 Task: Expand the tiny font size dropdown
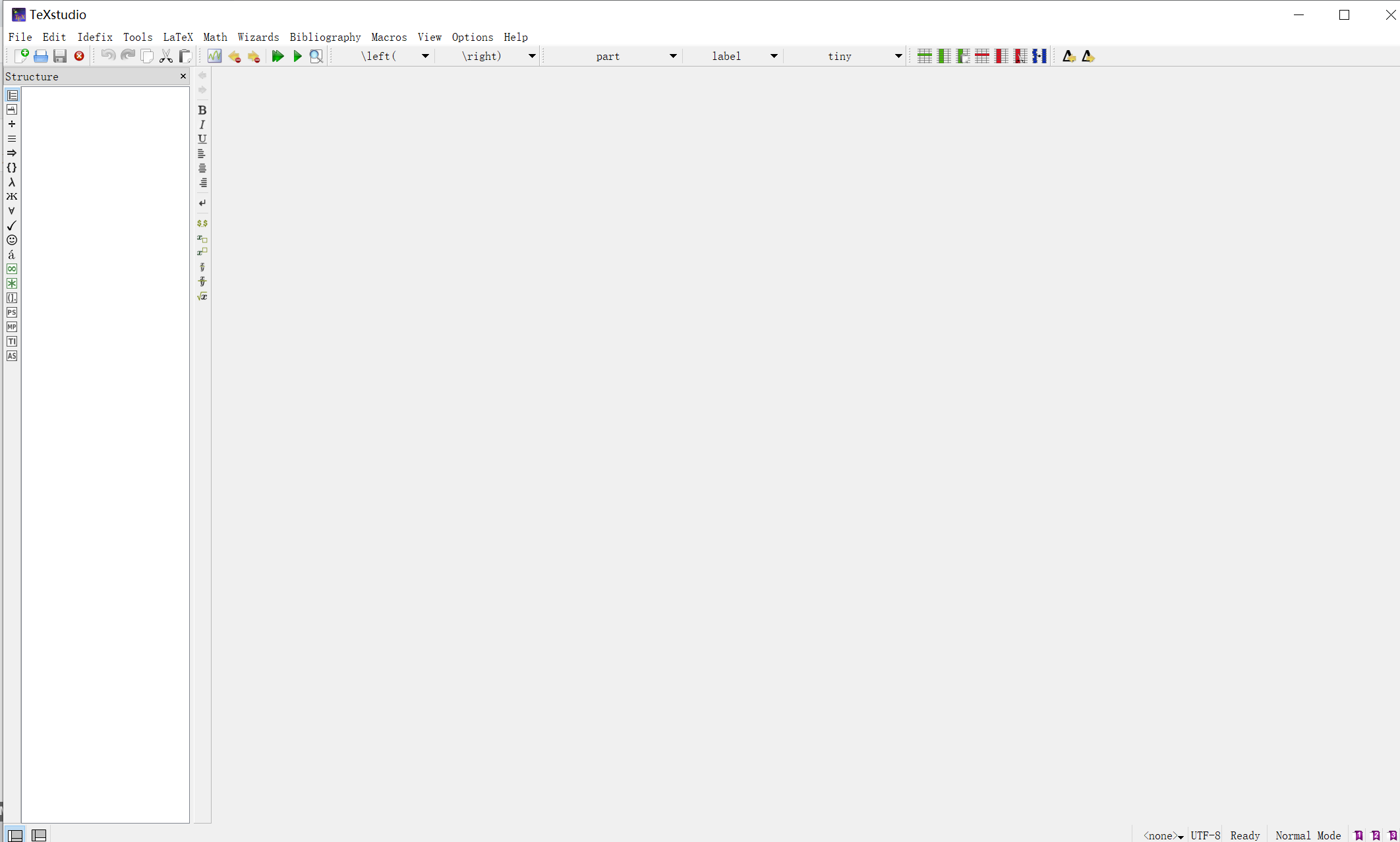tap(898, 57)
